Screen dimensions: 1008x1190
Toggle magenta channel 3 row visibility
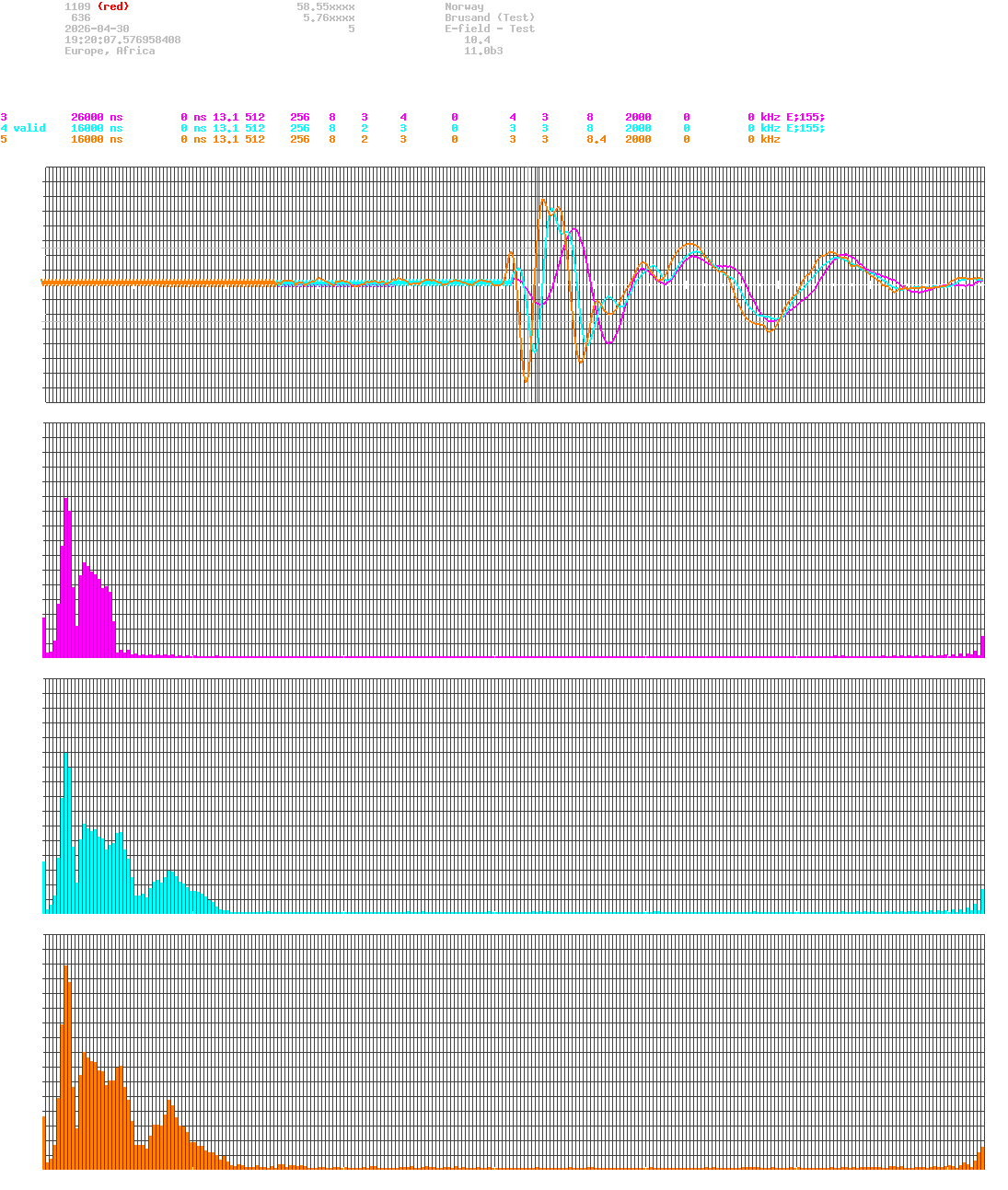coord(4,117)
